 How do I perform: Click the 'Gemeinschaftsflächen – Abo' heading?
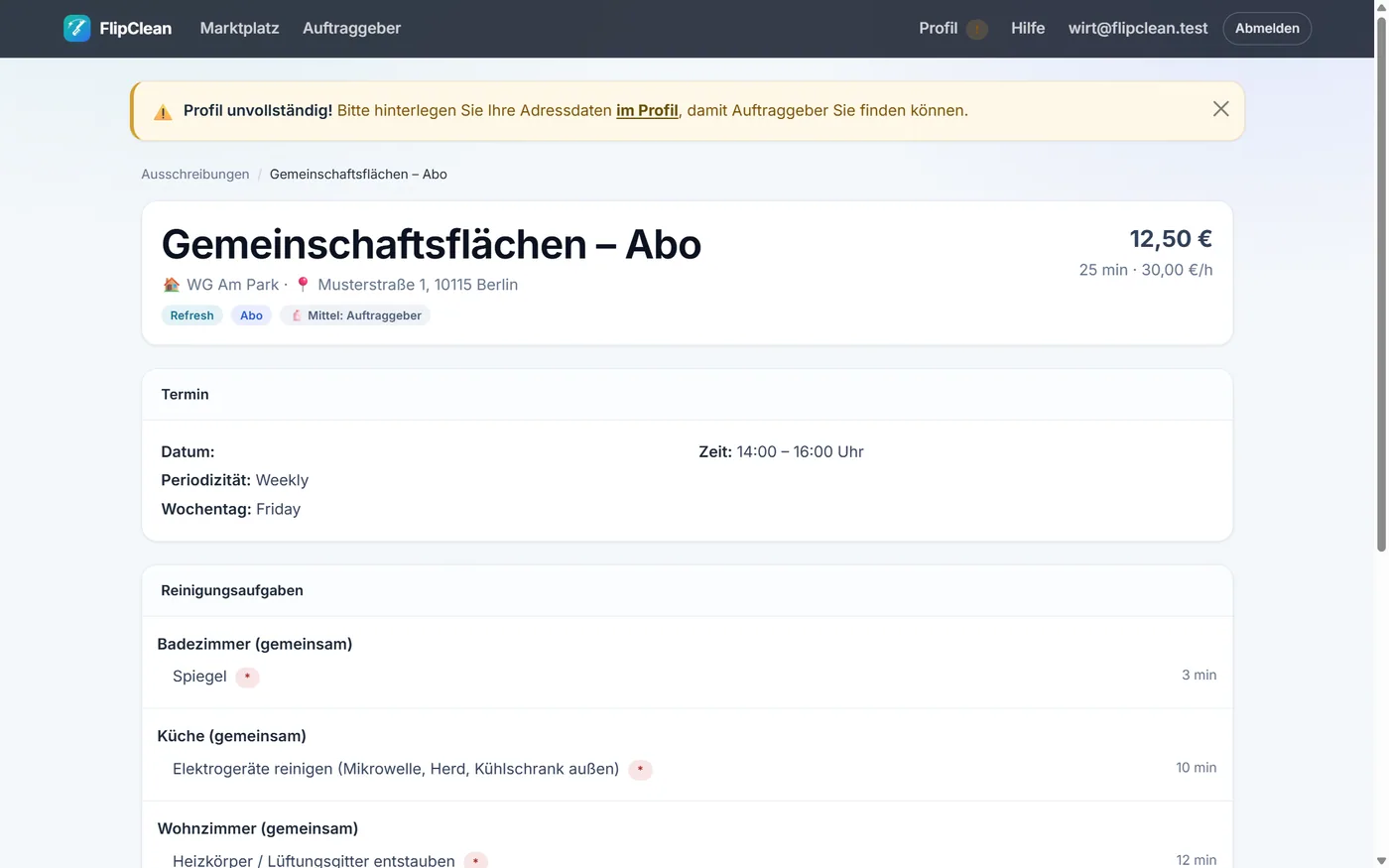[432, 244]
